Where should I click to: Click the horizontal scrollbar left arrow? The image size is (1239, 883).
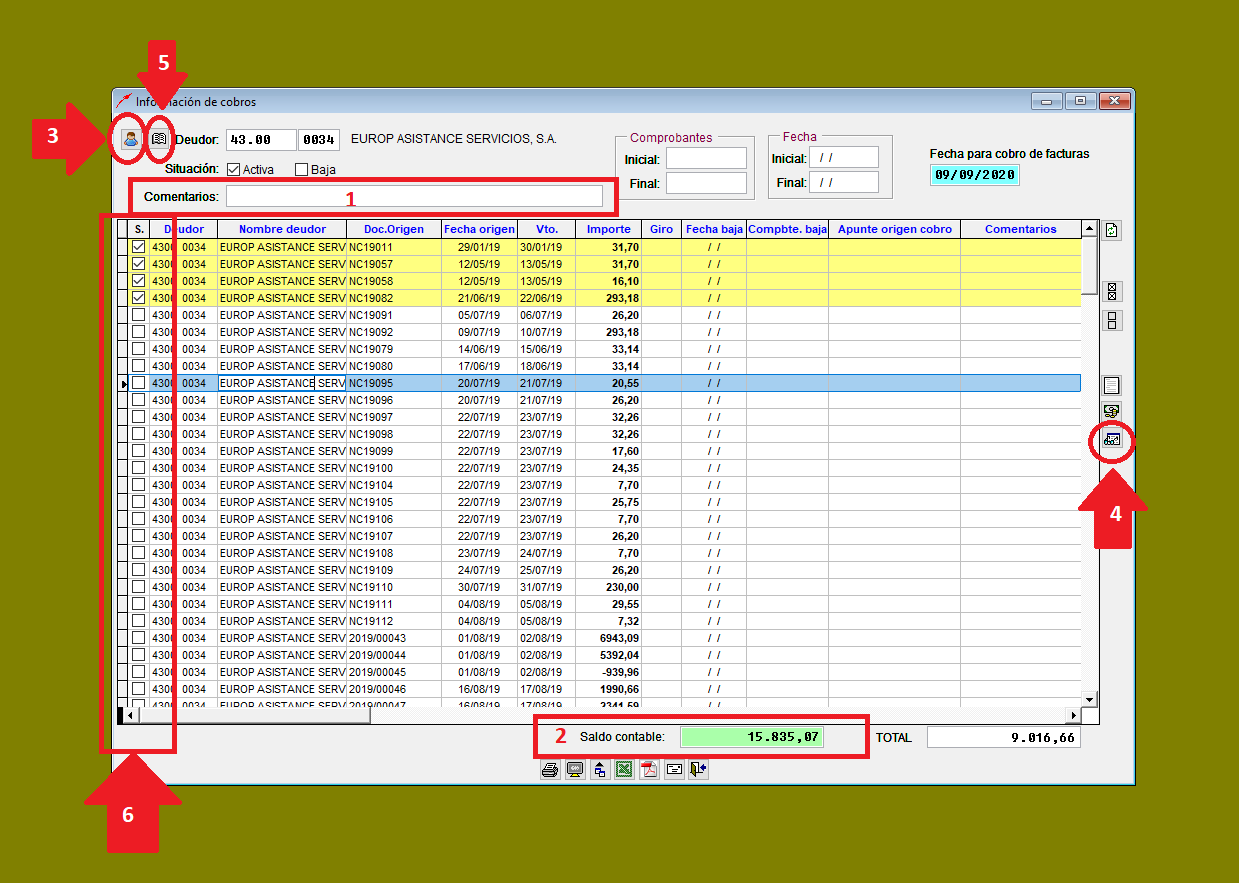pos(132,715)
